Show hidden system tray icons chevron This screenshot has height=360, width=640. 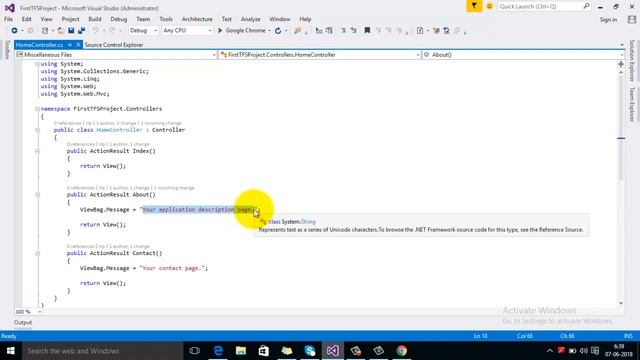point(550,351)
